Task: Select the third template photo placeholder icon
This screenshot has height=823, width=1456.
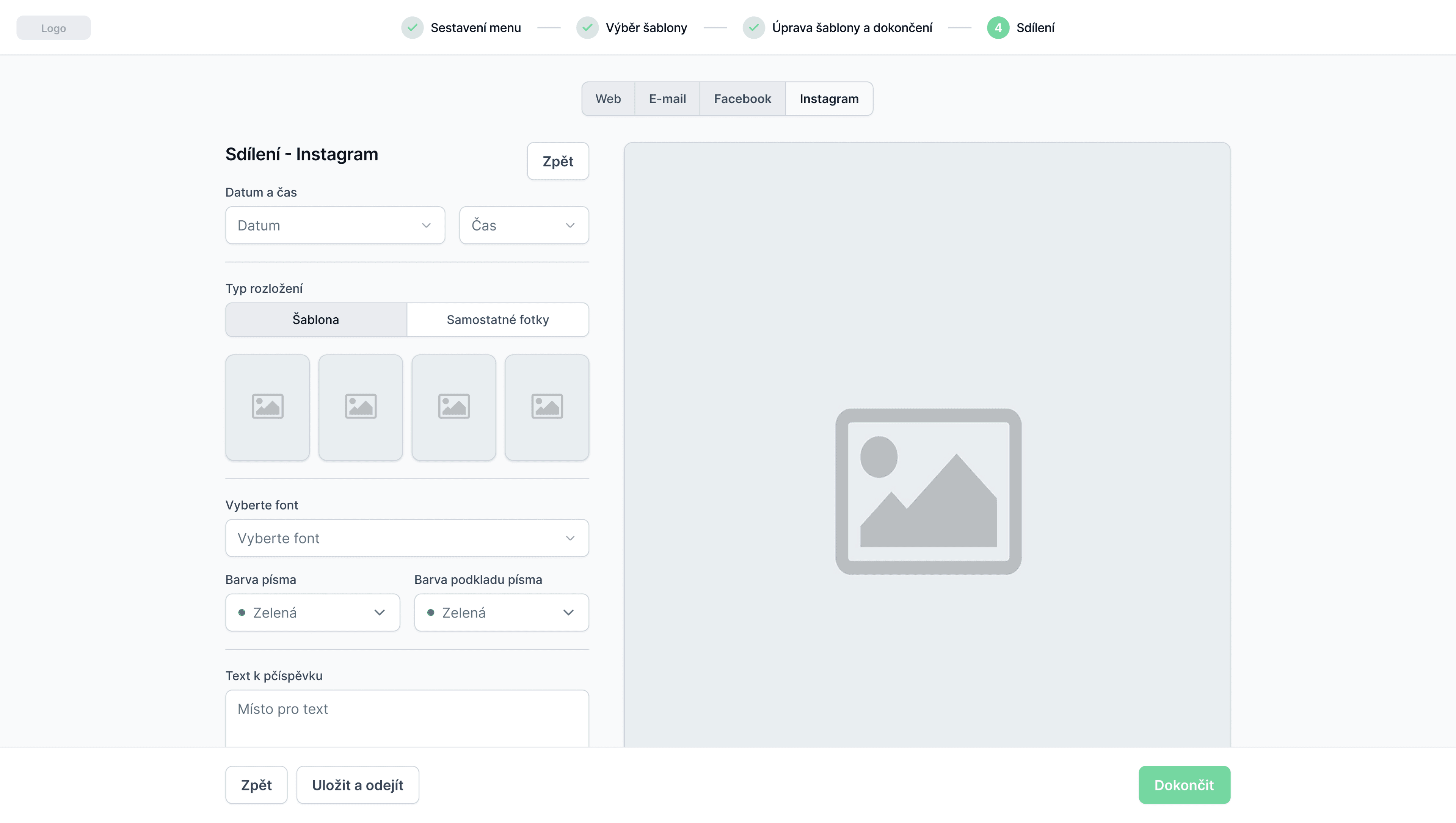Action: point(453,406)
